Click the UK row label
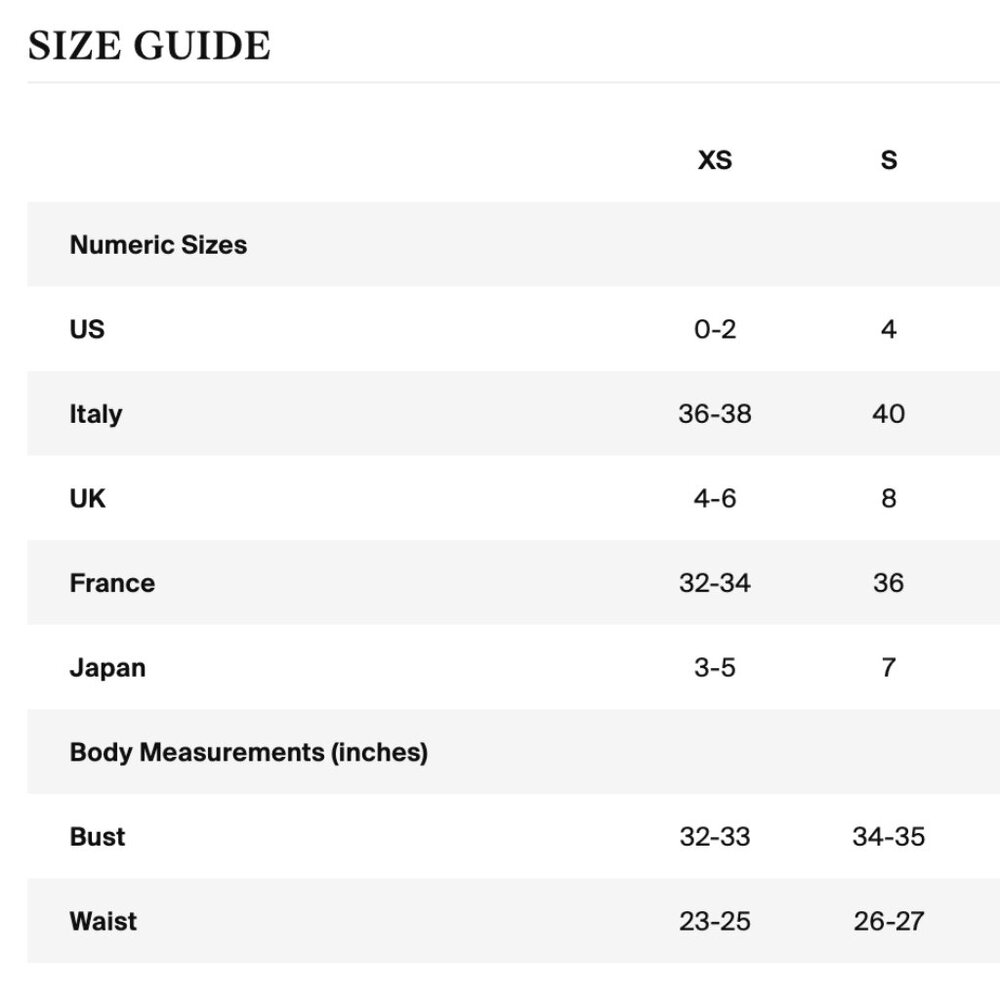 click(x=87, y=498)
